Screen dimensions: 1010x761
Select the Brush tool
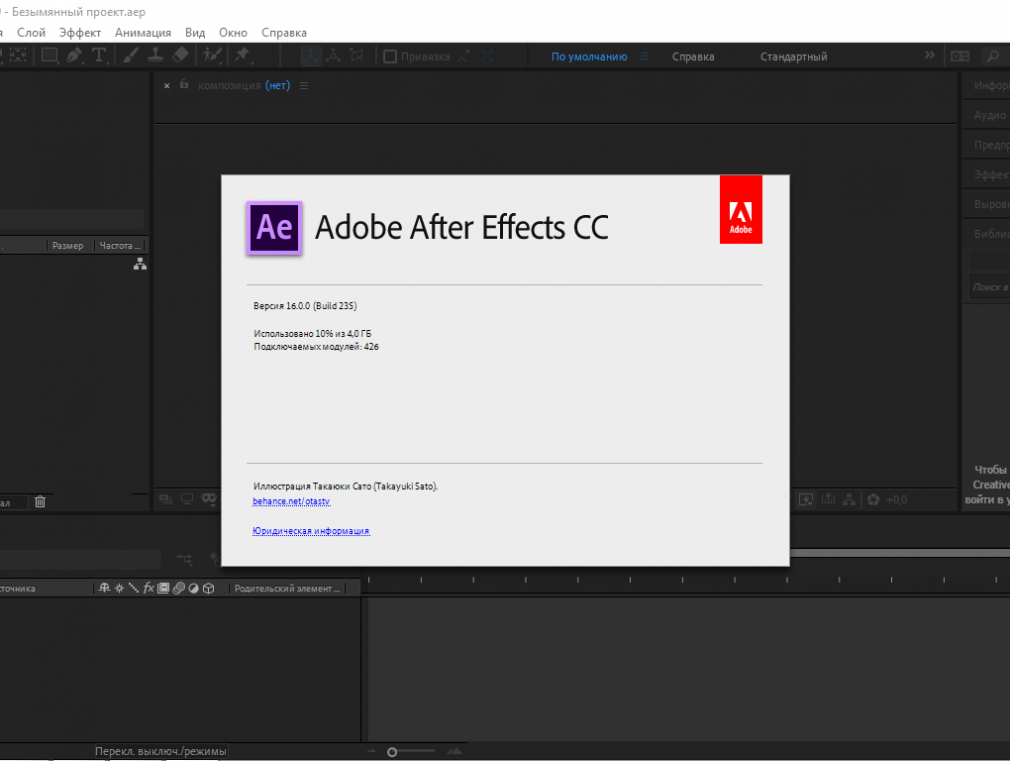tap(131, 55)
